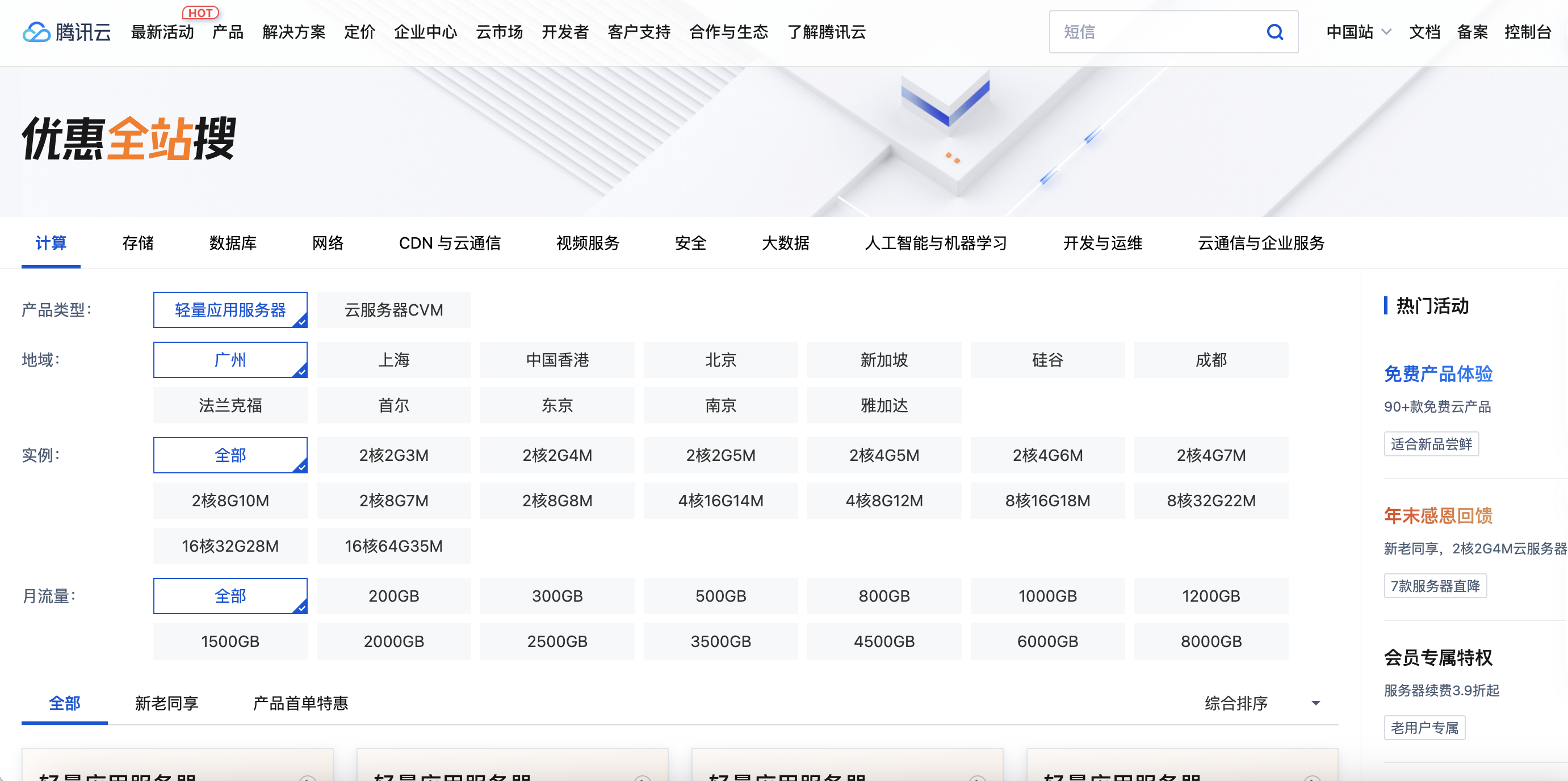Choose the 2核2G3M instance option
The height and width of the screenshot is (781, 1568).
coord(394,455)
